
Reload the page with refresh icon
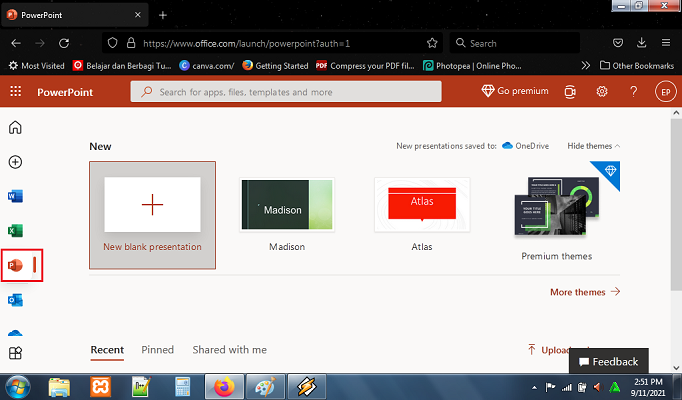click(64, 43)
